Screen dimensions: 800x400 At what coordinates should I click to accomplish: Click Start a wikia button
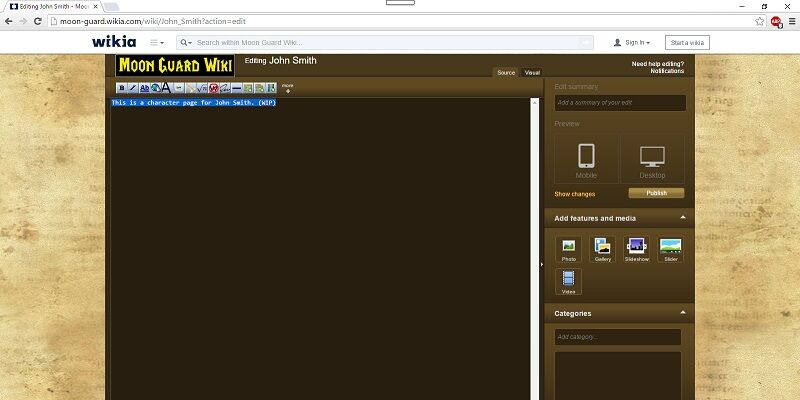click(x=687, y=43)
